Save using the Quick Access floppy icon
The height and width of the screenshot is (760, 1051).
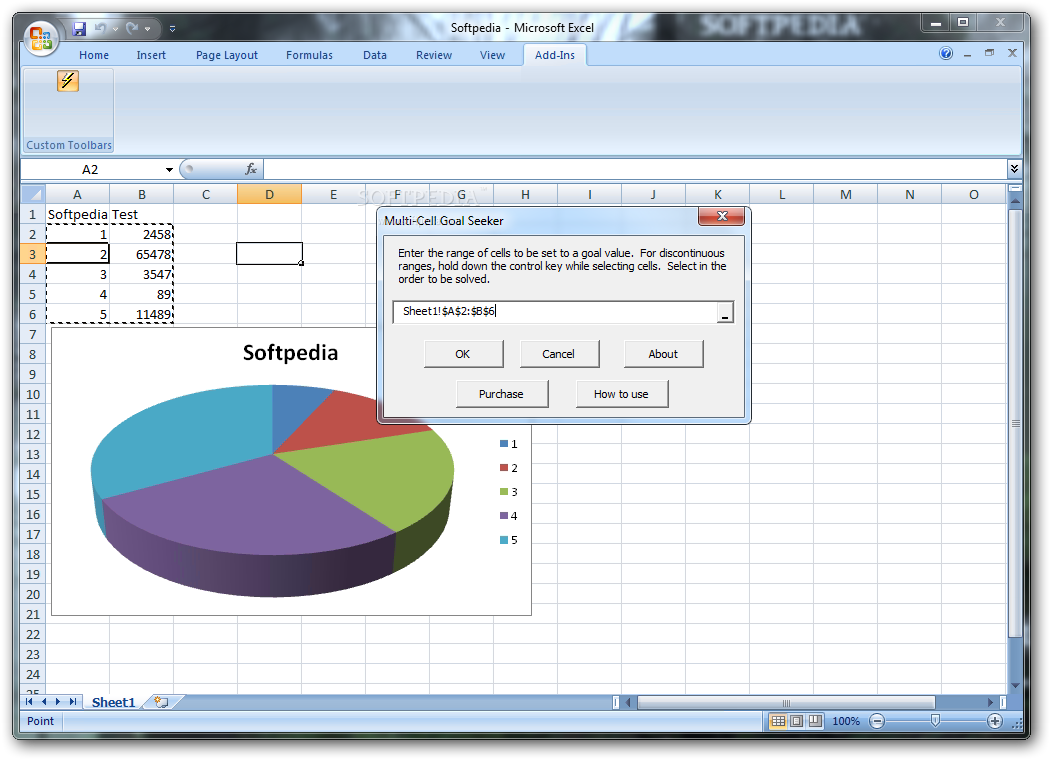pos(80,29)
